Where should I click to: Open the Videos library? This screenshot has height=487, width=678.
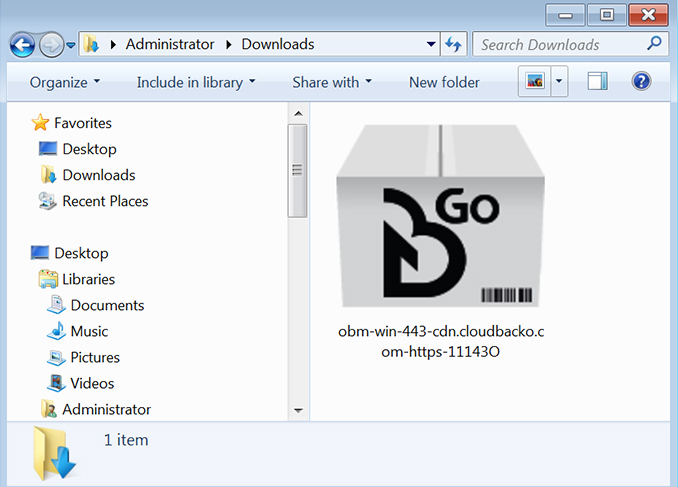coord(92,383)
